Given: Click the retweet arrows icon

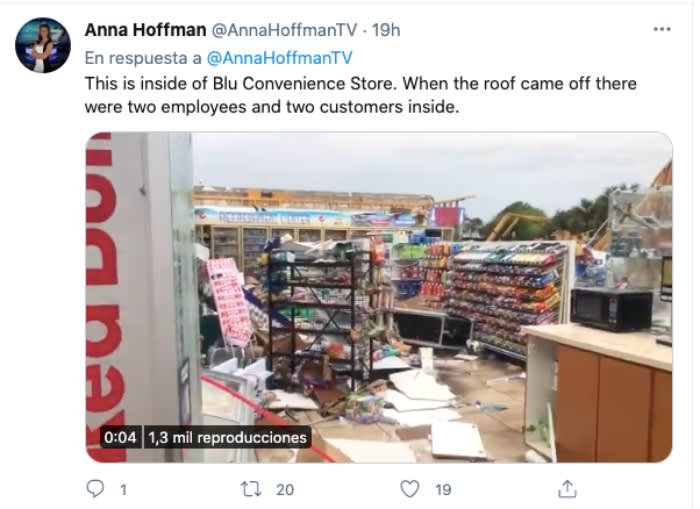Looking at the screenshot, I should click(251, 489).
